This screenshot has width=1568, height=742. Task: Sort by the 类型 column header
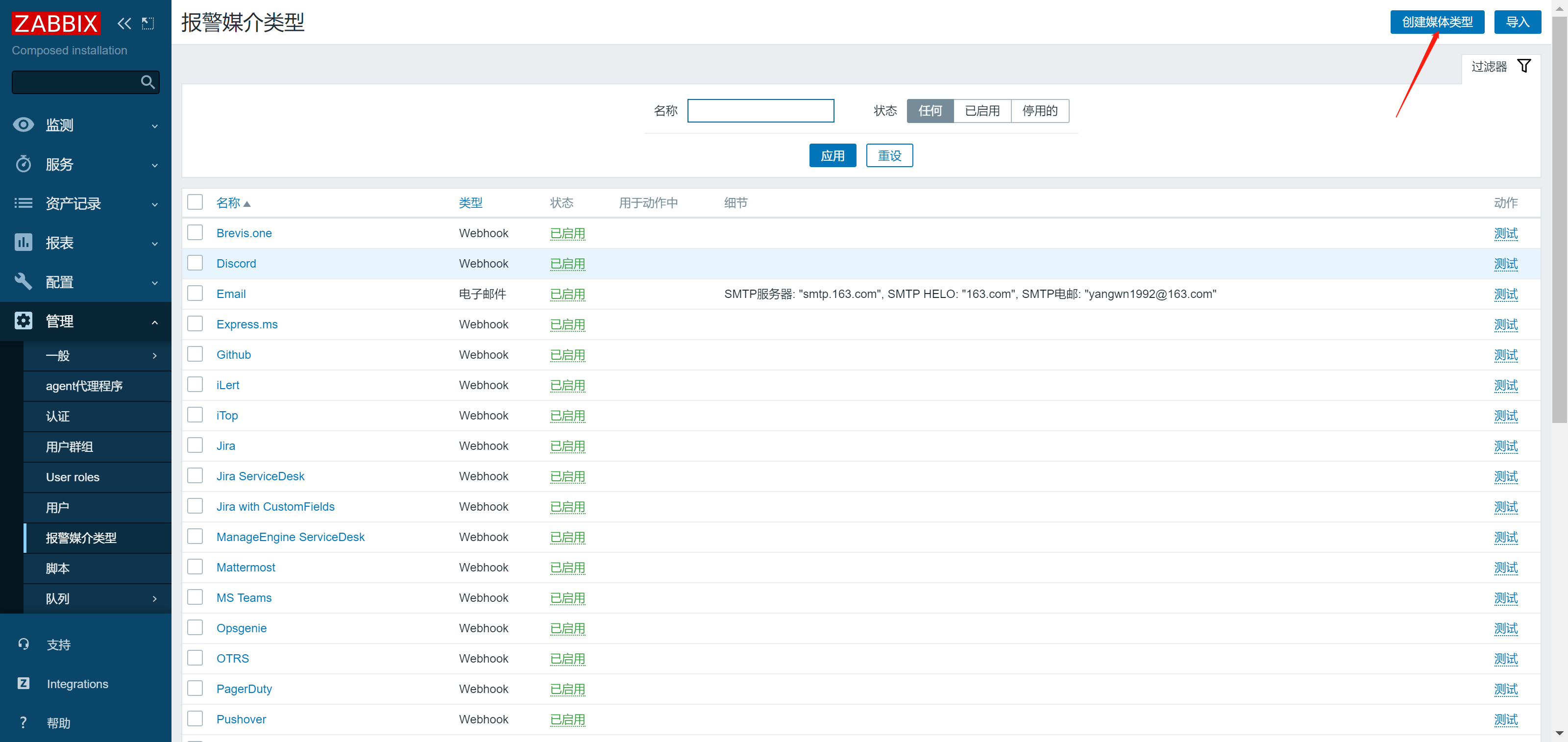(470, 203)
